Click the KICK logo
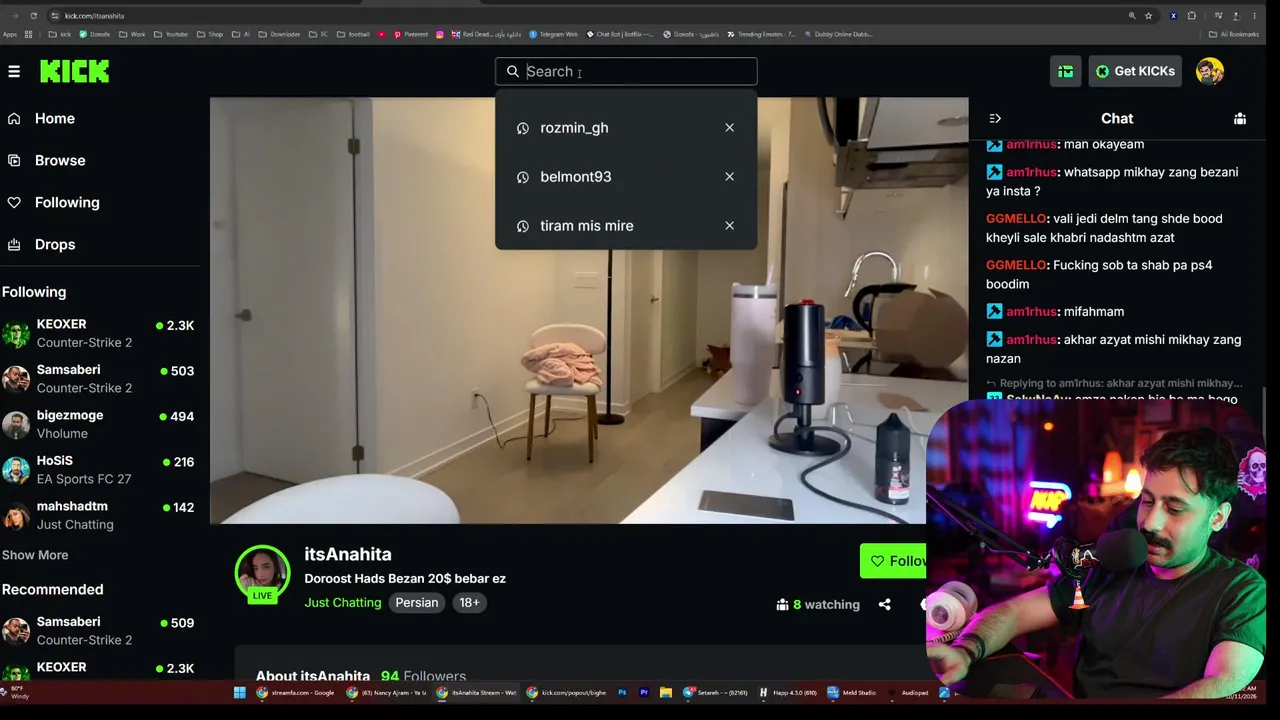Image resolution: width=1280 pixels, height=720 pixels. tap(74, 71)
